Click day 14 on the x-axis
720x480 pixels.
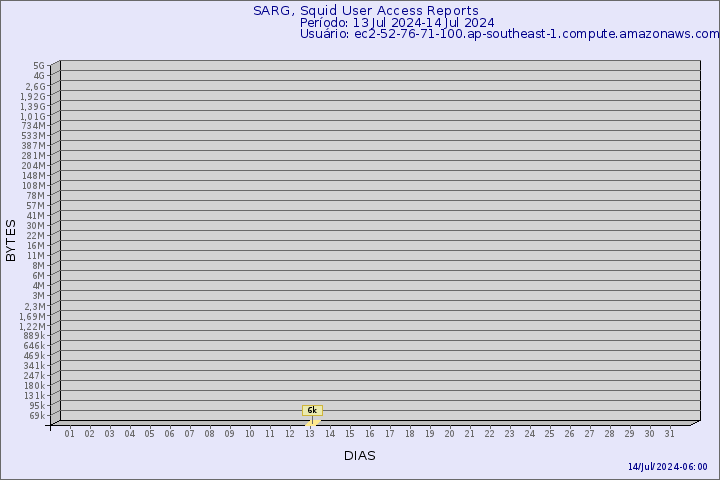330,434
